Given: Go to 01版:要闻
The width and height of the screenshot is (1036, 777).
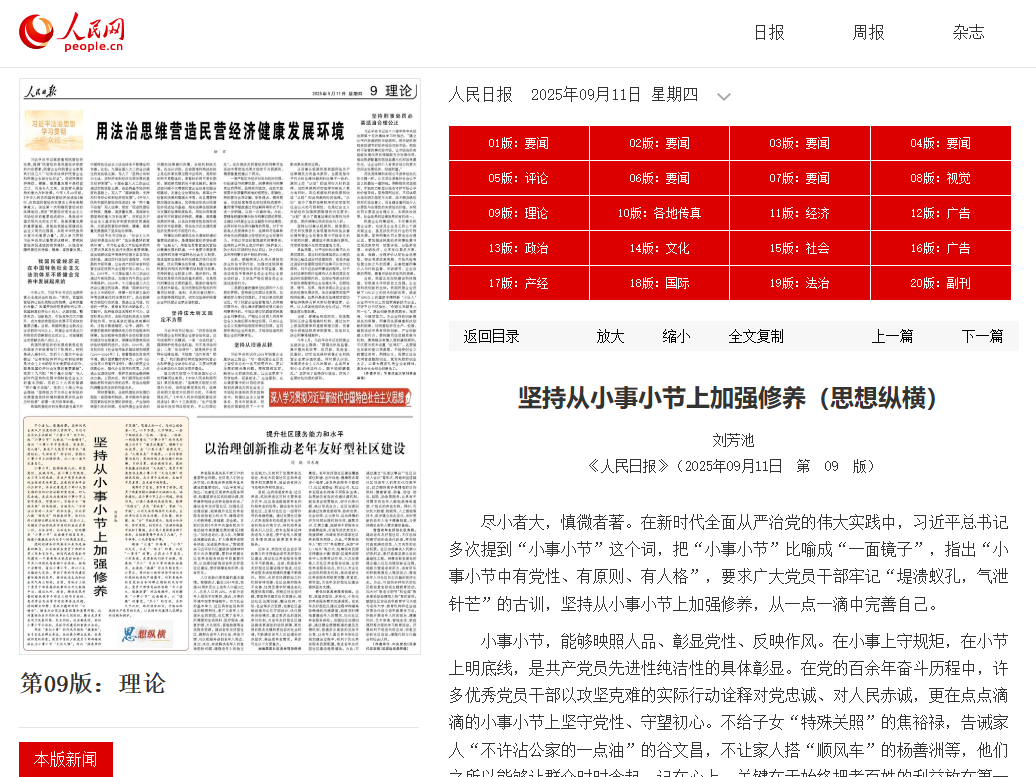Looking at the screenshot, I should pyautogui.click(x=519, y=143).
